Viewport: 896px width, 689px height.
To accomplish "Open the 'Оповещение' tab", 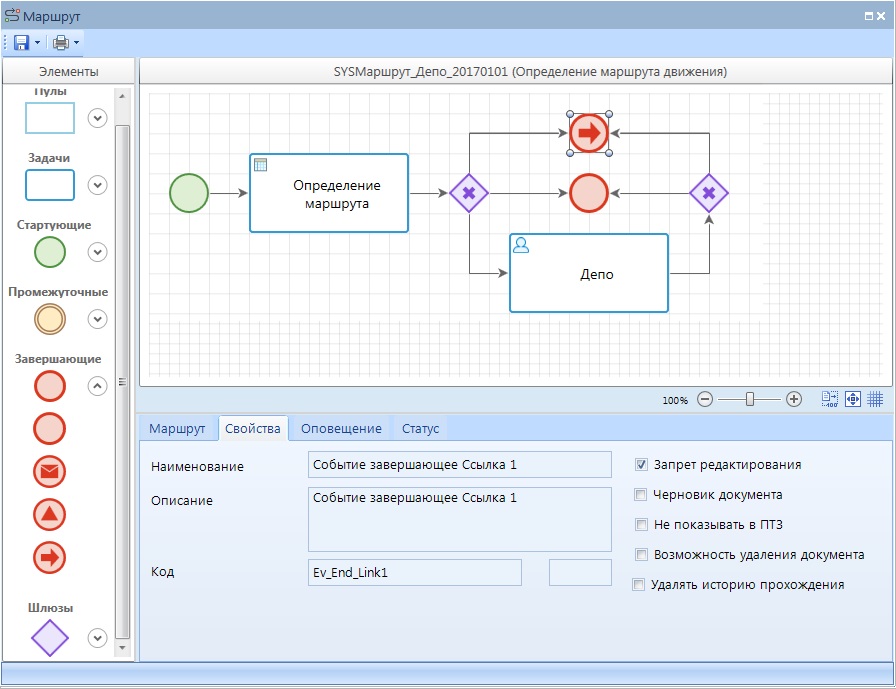I will tap(341, 428).
